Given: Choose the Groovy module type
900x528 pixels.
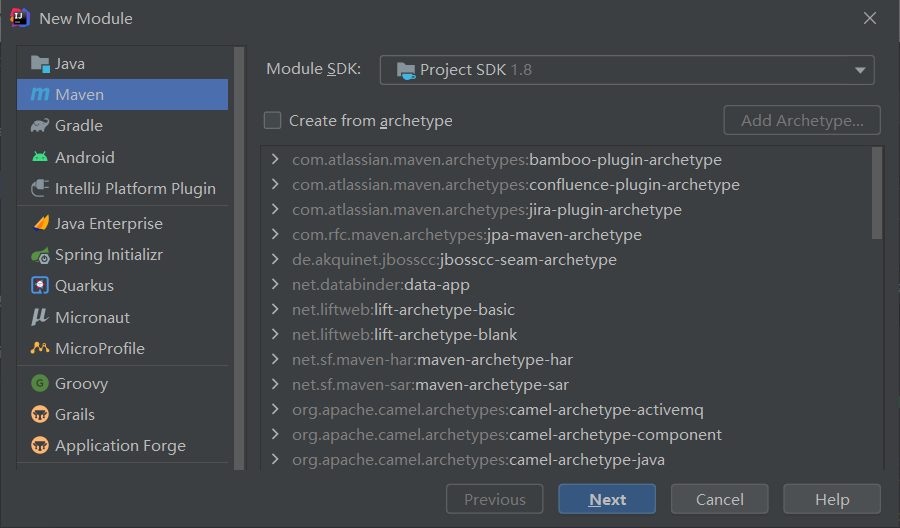Looking at the screenshot, I should 123,383.
